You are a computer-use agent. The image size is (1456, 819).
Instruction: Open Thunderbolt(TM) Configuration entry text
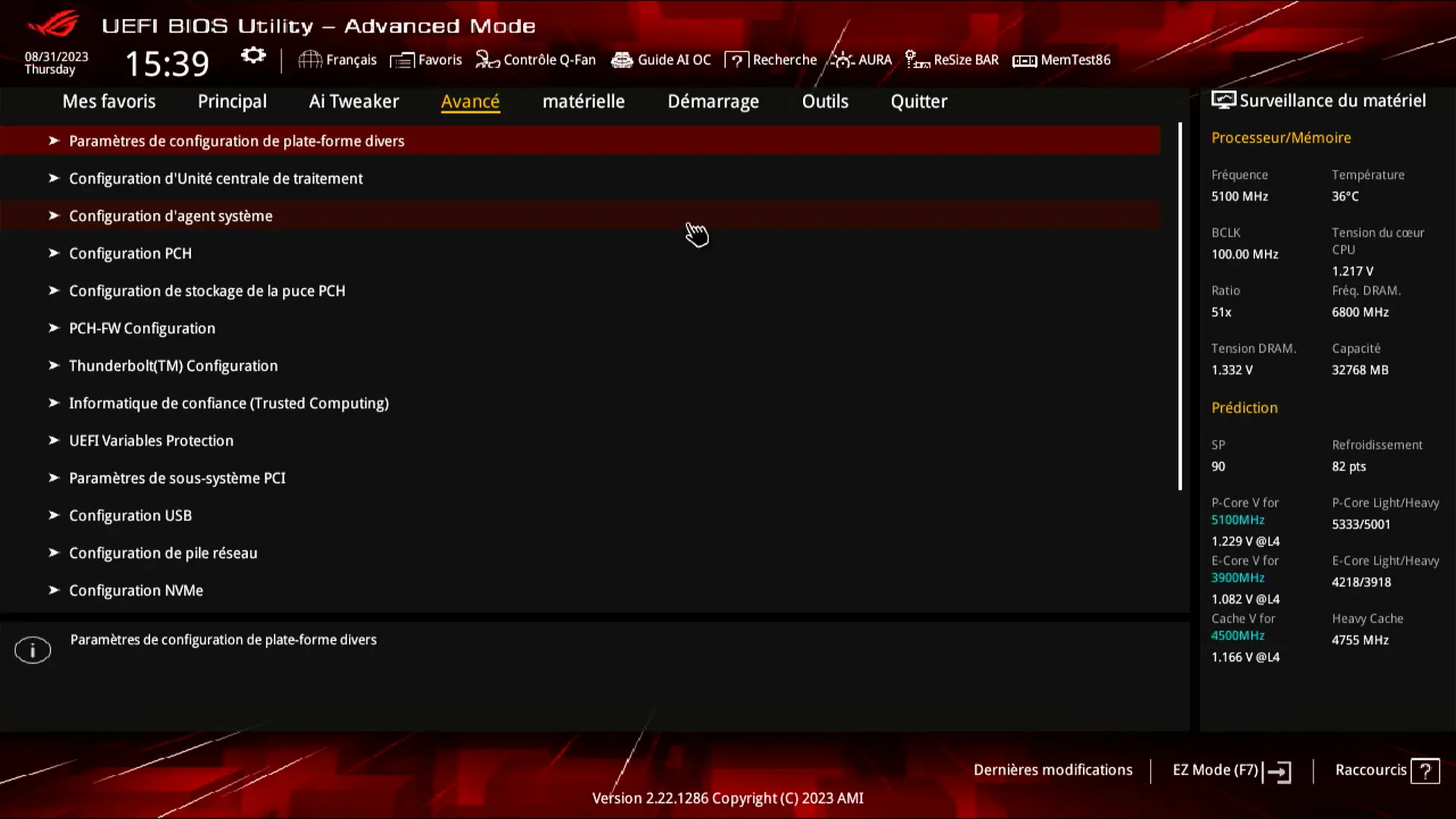click(x=174, y=366)
